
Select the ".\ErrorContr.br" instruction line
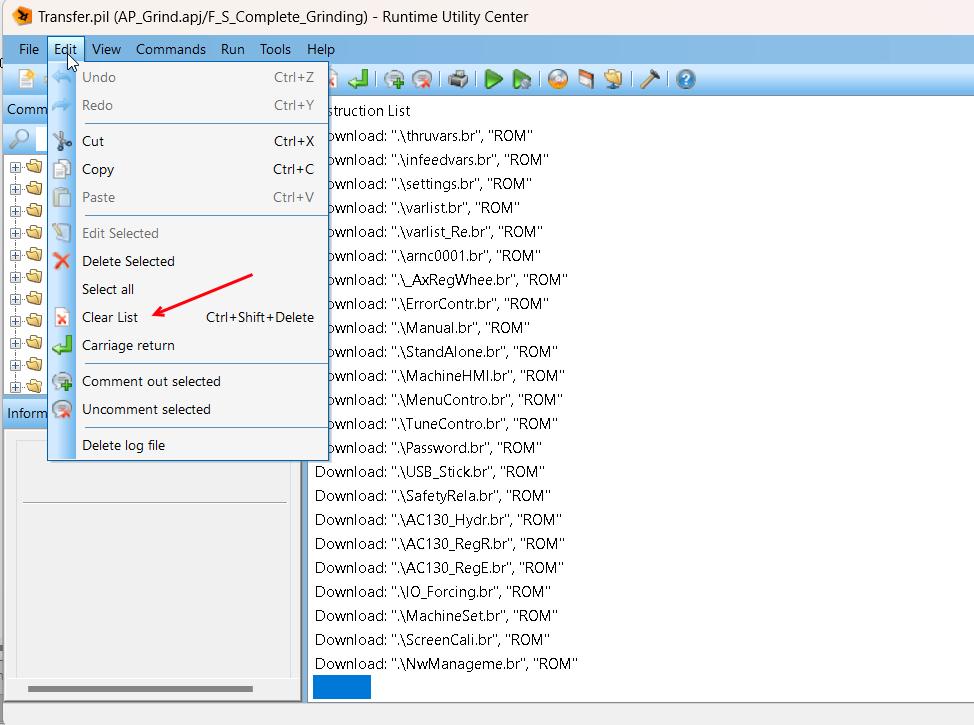pos(439,304)
